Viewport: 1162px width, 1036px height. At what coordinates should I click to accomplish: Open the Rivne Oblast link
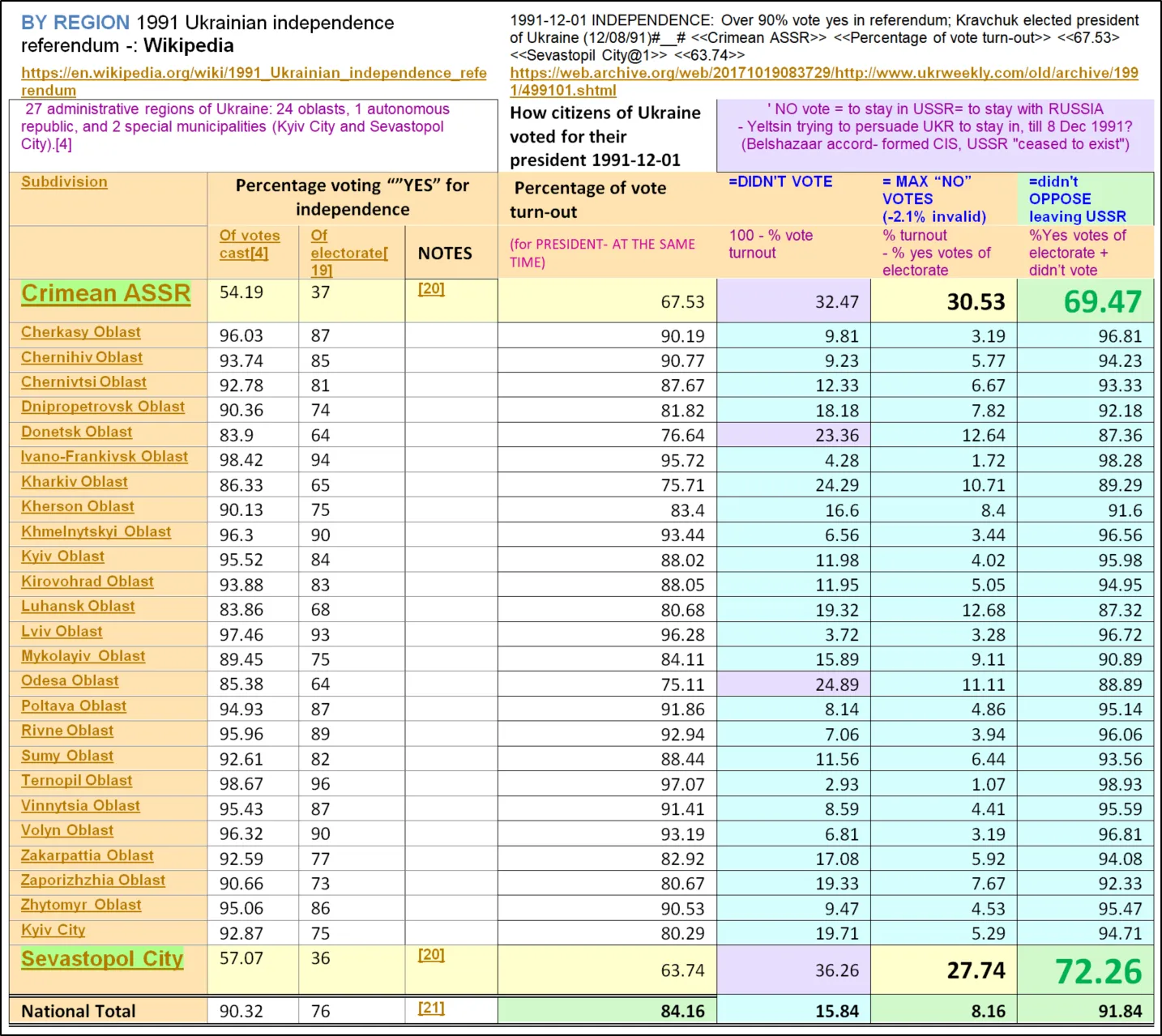click(x=67, y=731)
